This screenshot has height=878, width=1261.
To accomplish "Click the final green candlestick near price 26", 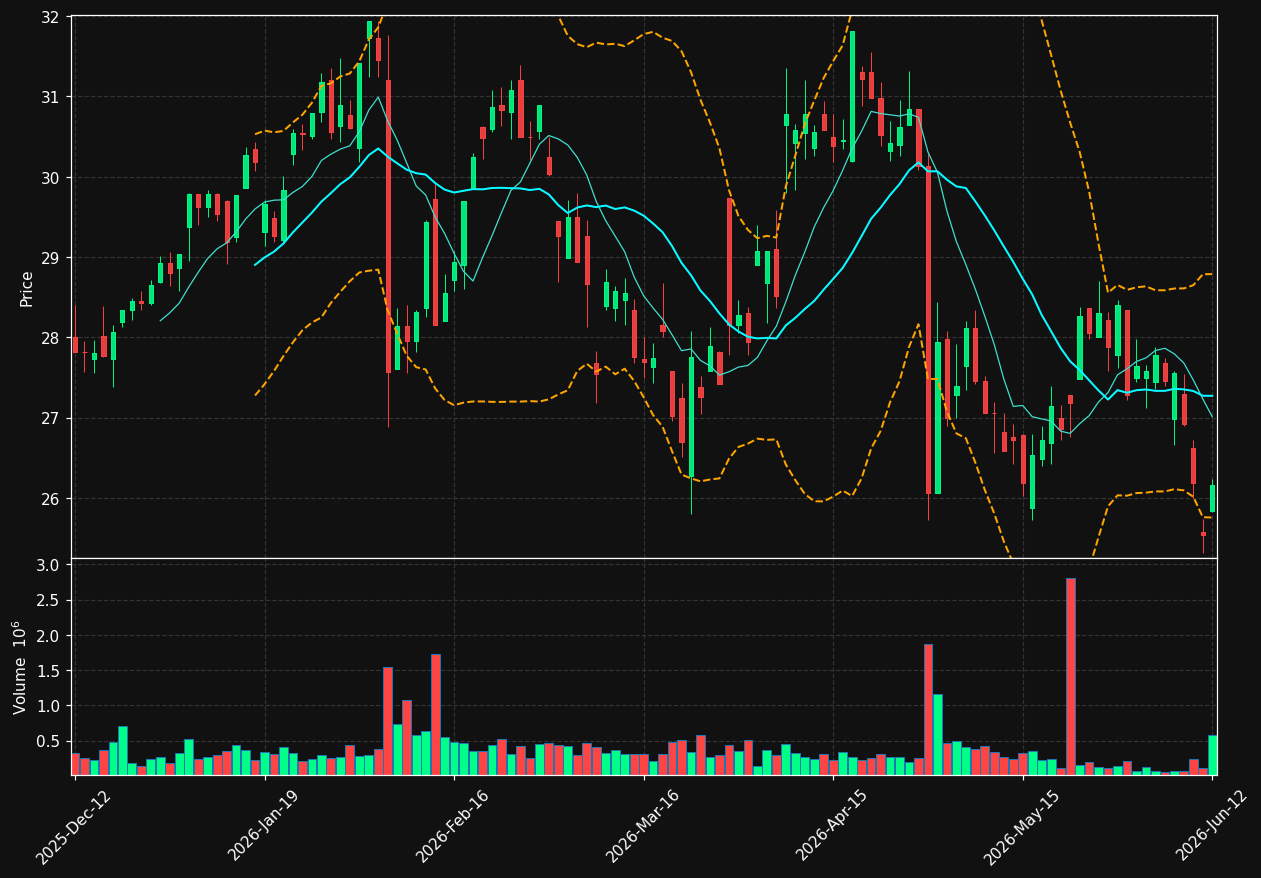I will (x=1213, y=498).
